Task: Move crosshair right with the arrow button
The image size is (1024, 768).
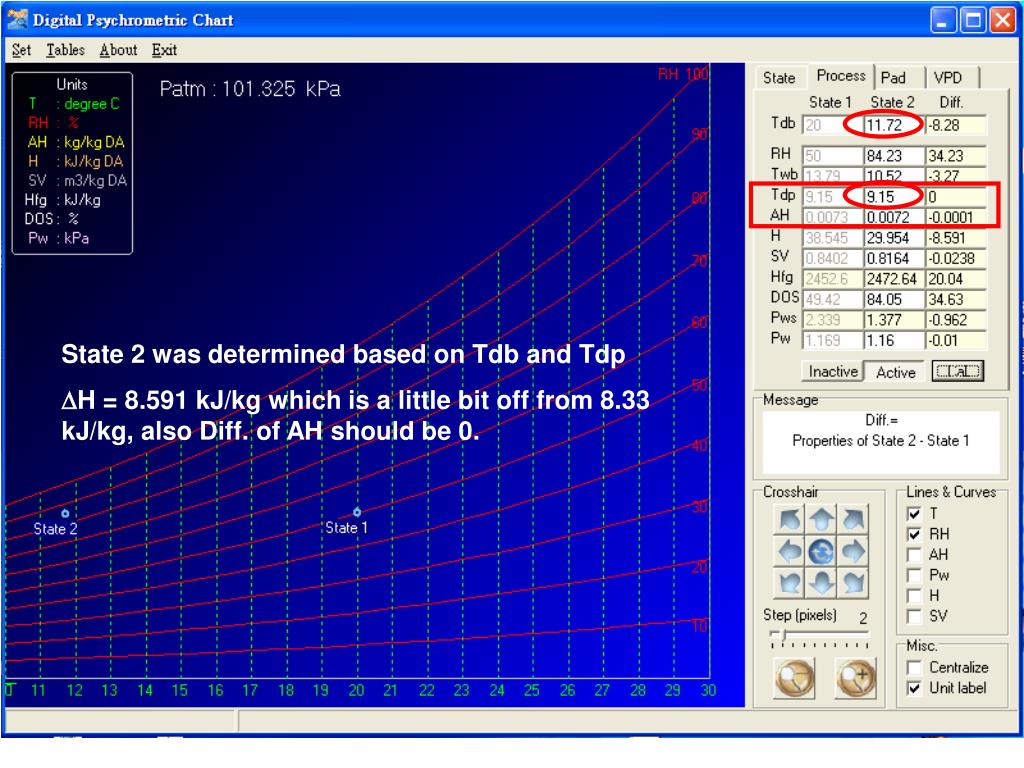Action: click(854, 552)
